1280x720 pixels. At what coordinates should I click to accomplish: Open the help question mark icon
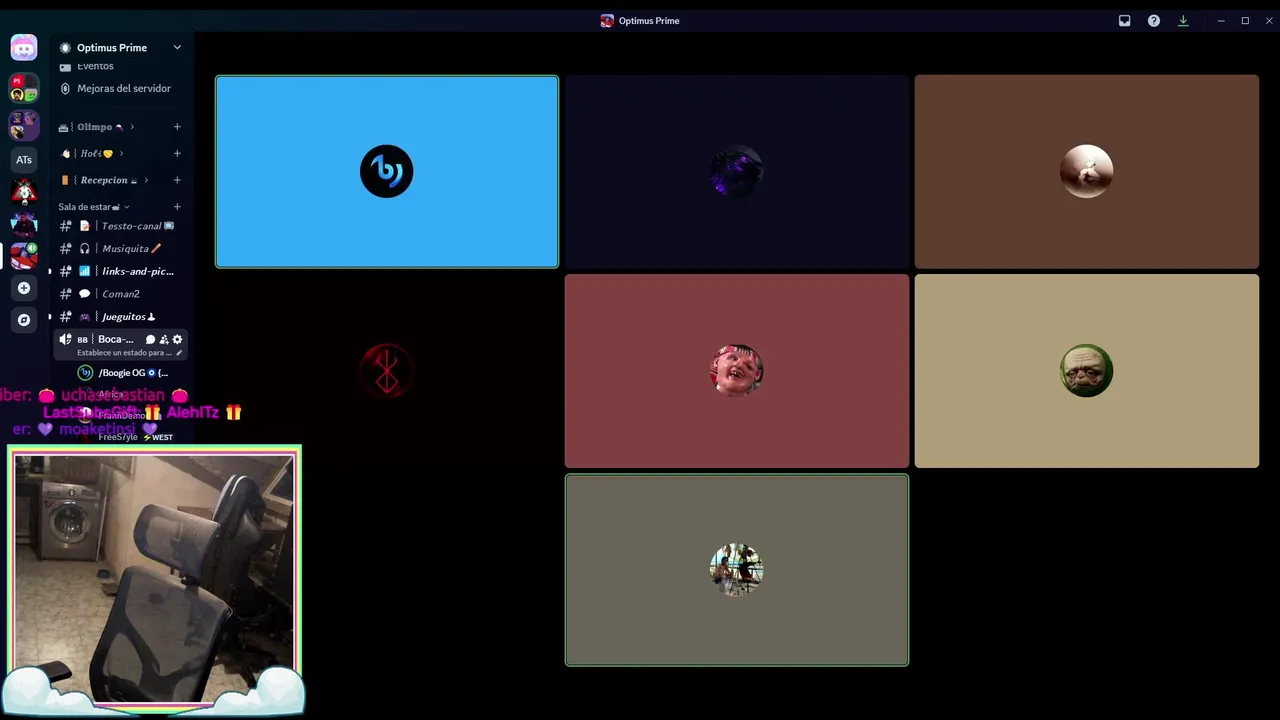[1154, 21]
